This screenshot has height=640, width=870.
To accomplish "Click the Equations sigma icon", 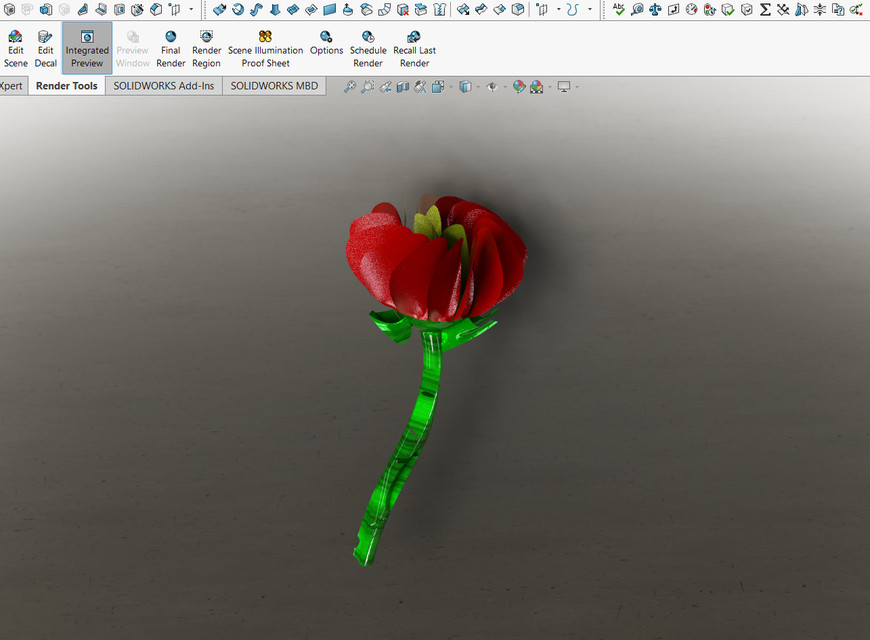I will [765, 9].
